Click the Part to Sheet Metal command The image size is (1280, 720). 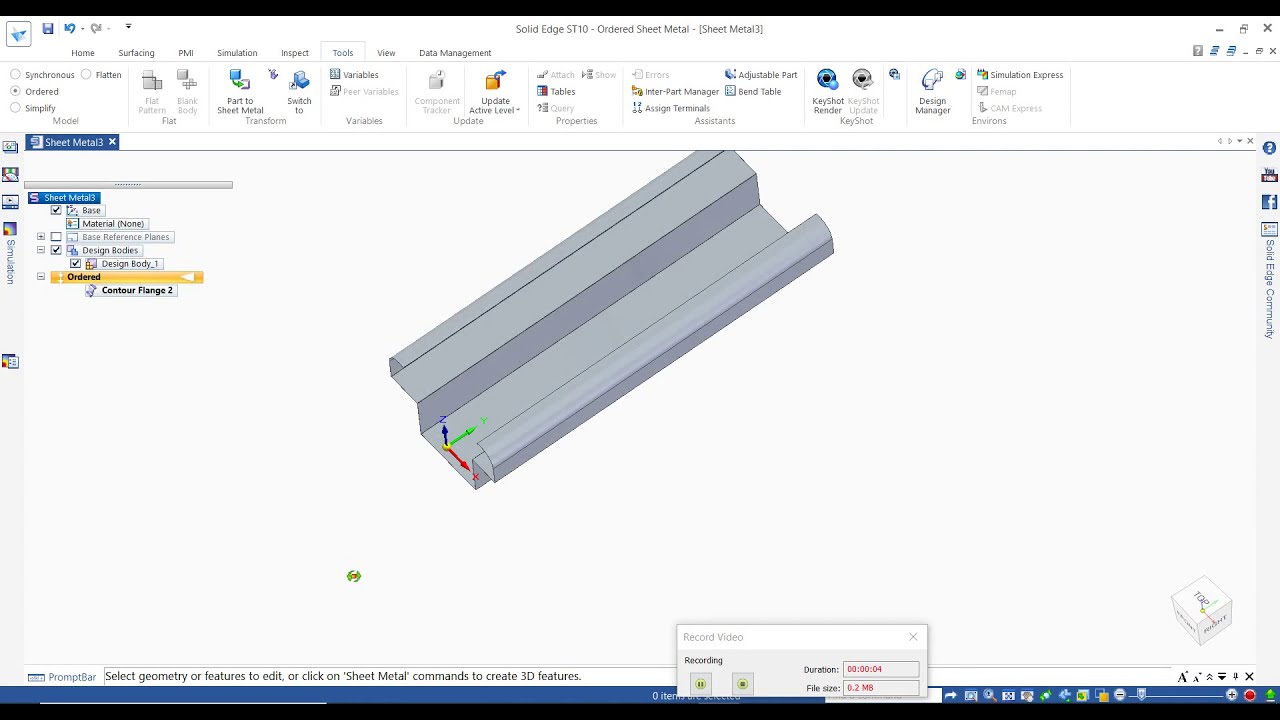tap(240, 93)
